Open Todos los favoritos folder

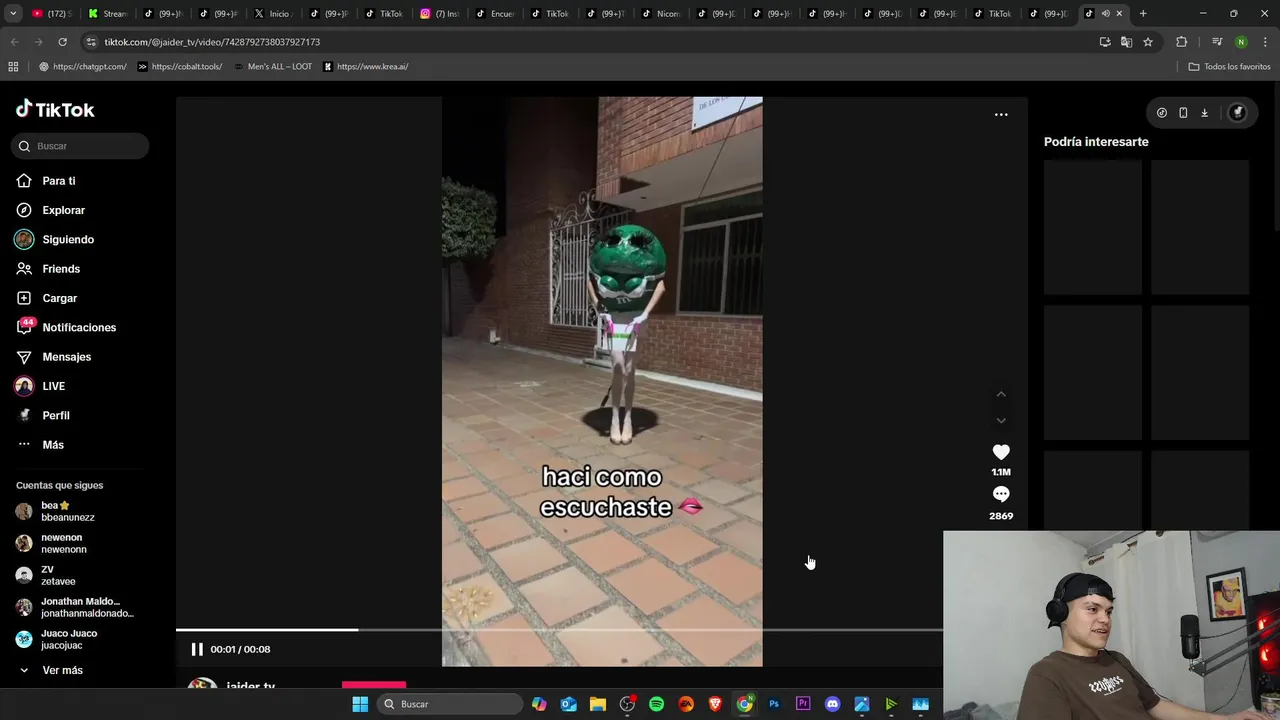click(1230, 67)
